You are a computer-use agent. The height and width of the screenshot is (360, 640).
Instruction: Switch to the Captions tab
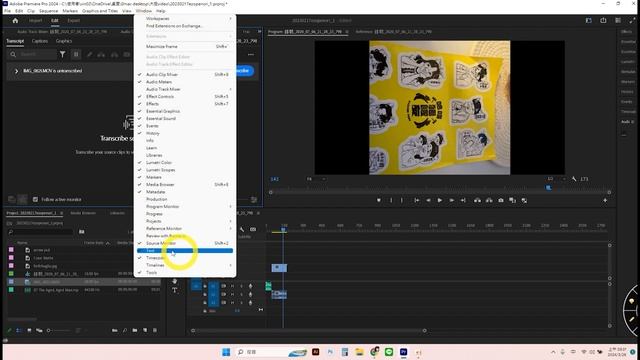click(40, 41)
